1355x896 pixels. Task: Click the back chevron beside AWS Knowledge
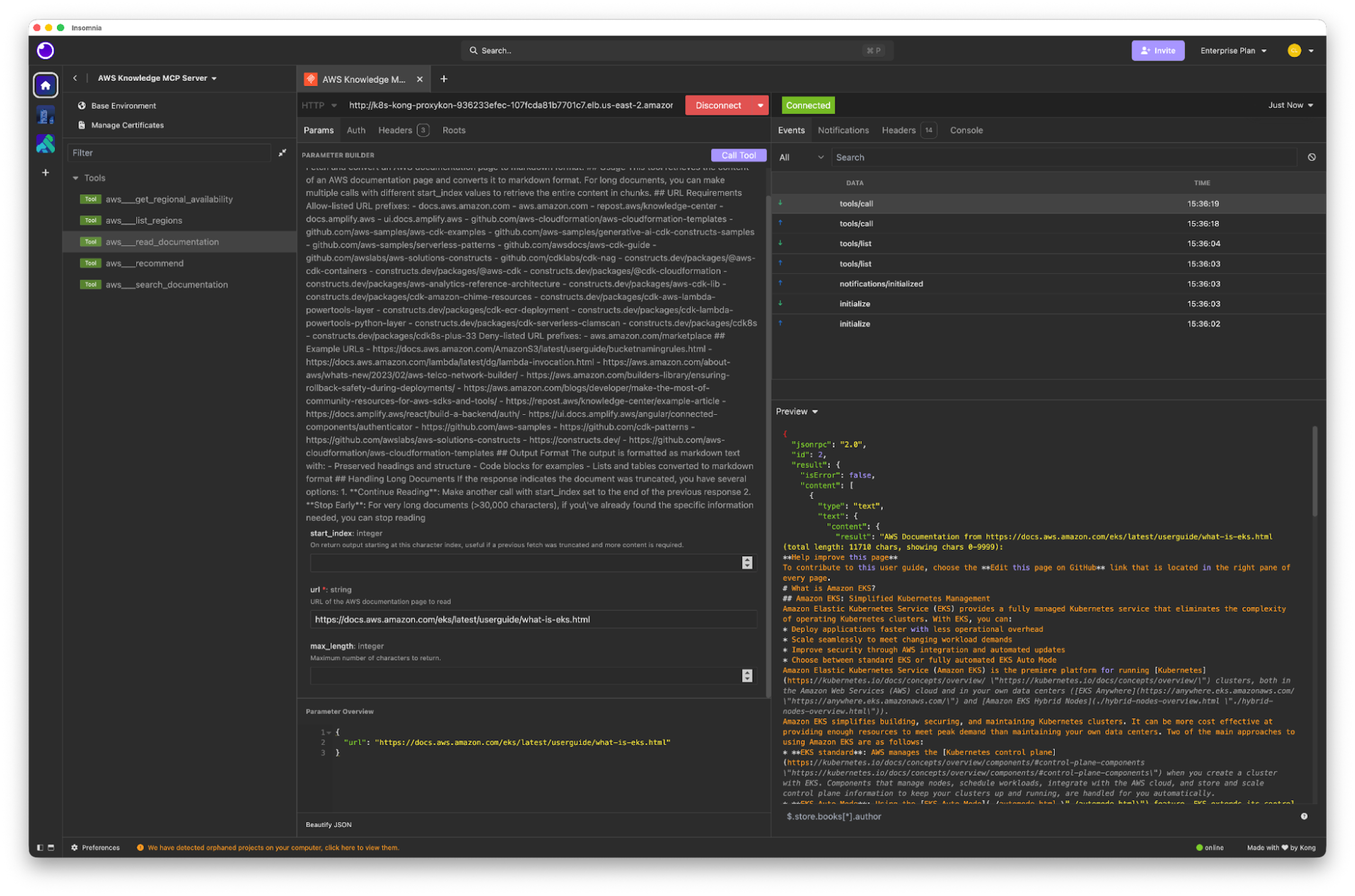click(x=75, y=78)
